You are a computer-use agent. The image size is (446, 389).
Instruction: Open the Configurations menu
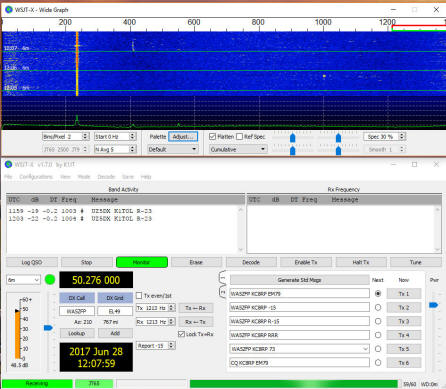36,177
